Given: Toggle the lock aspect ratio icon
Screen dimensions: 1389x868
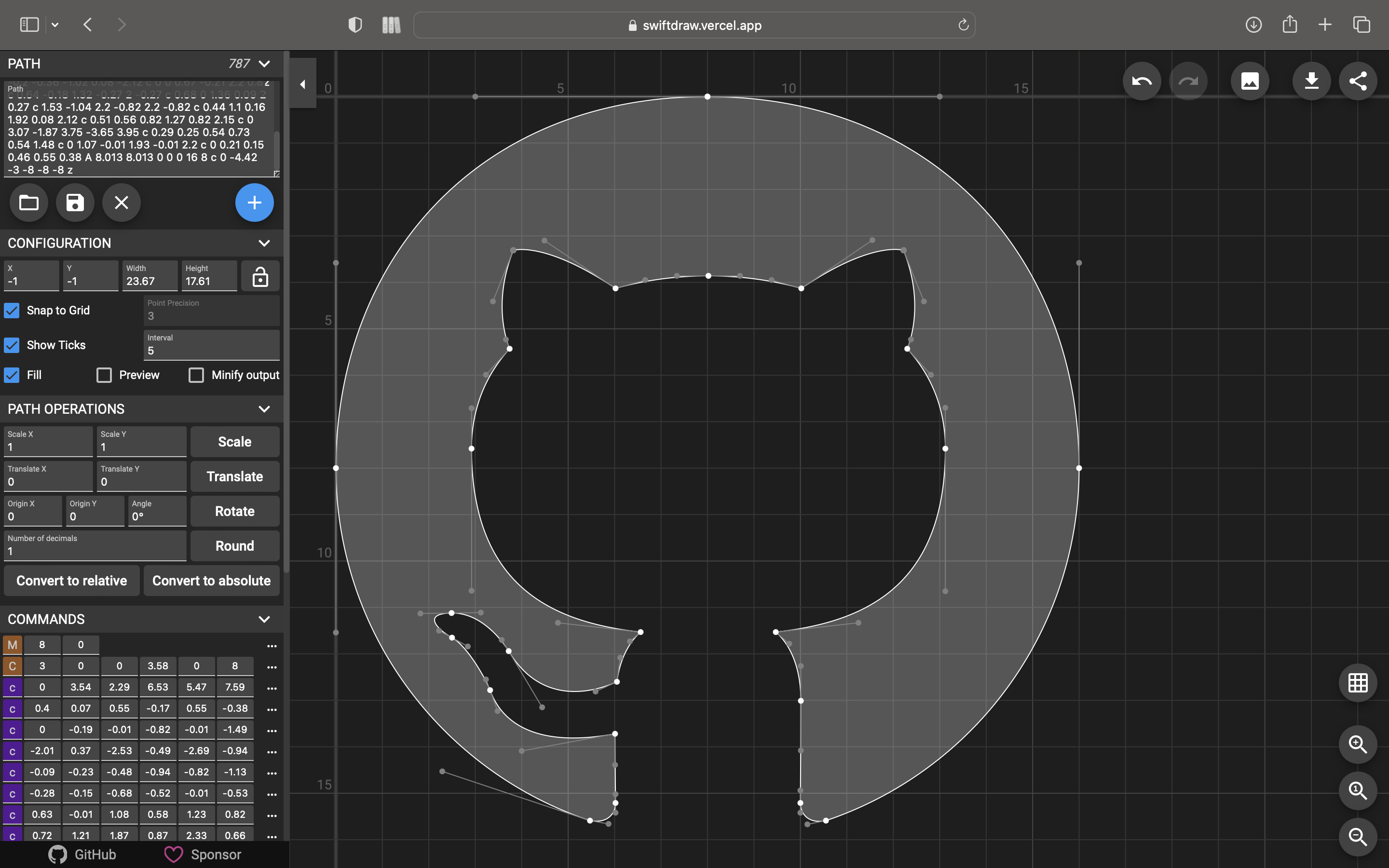Looking at the screenshot, I should point(260,277).
